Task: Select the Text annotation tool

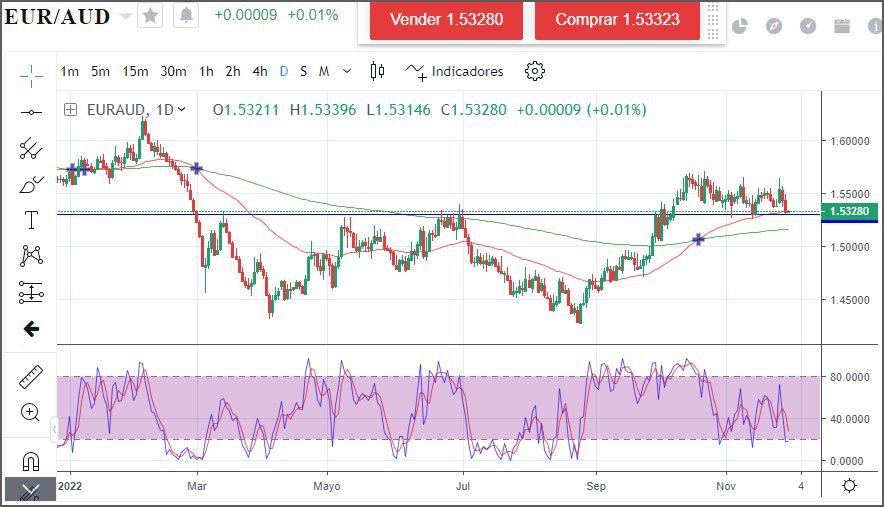Action: (x=31, y=220)
